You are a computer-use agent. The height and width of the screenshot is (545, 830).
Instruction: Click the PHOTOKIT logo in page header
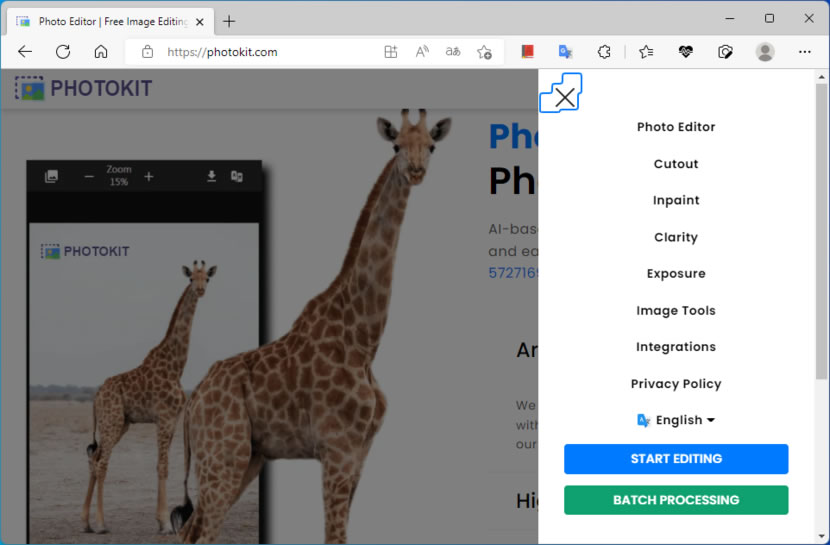point(84,88)
